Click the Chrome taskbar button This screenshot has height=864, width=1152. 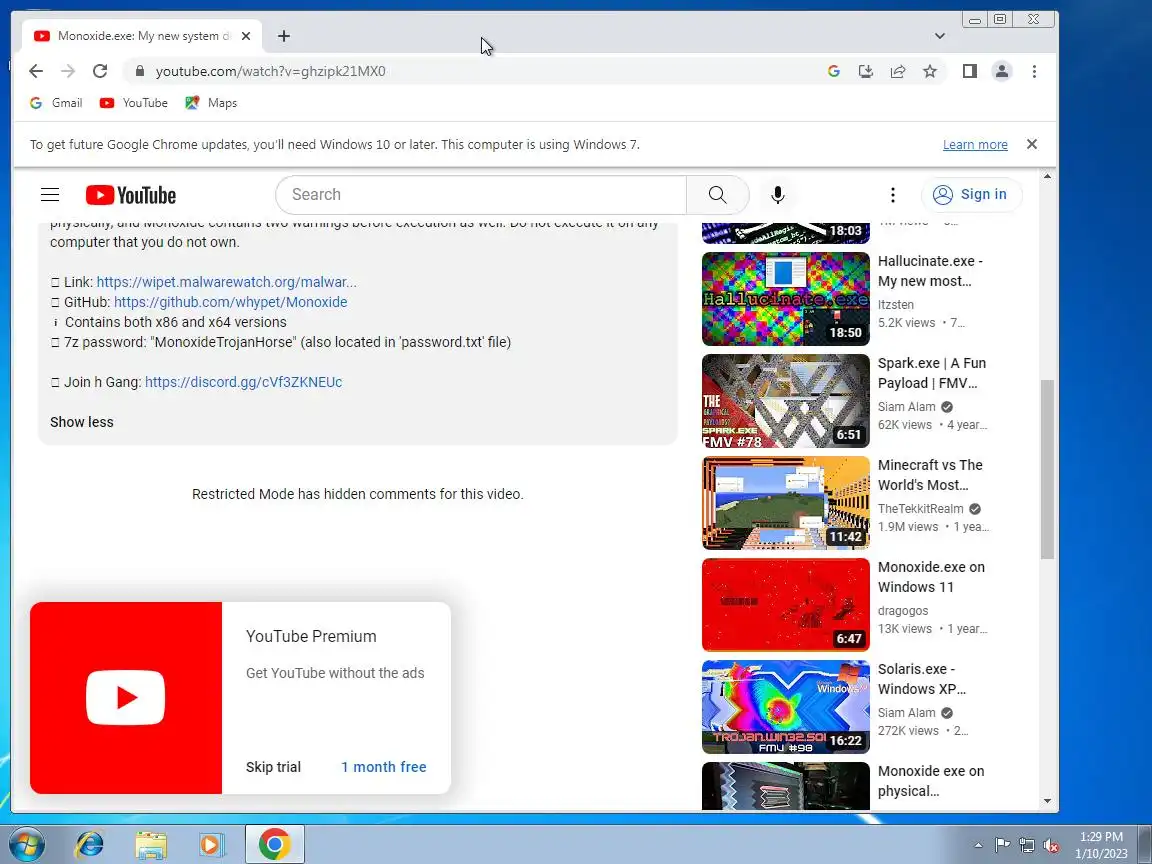(274, 845)
